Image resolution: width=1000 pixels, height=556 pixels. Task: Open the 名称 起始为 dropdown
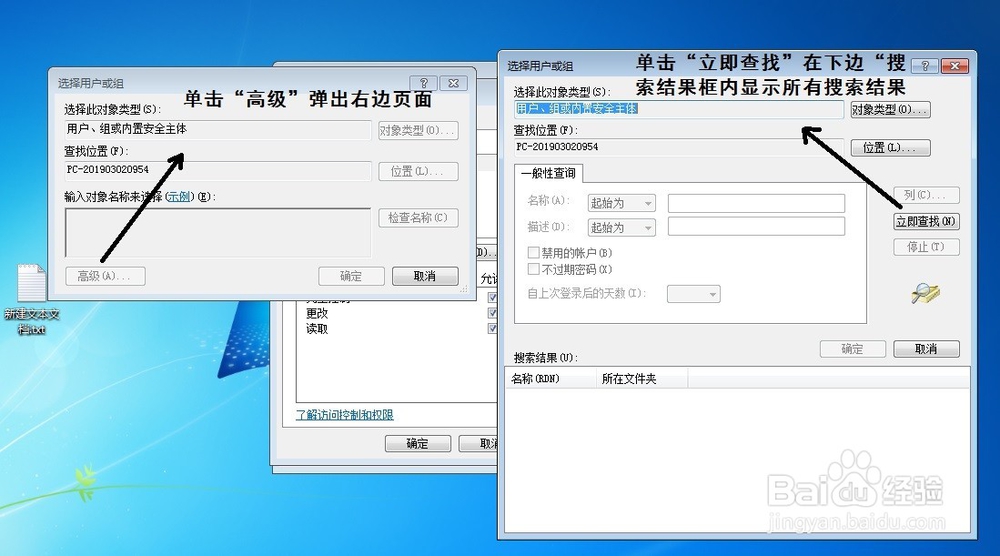(622, 203)
